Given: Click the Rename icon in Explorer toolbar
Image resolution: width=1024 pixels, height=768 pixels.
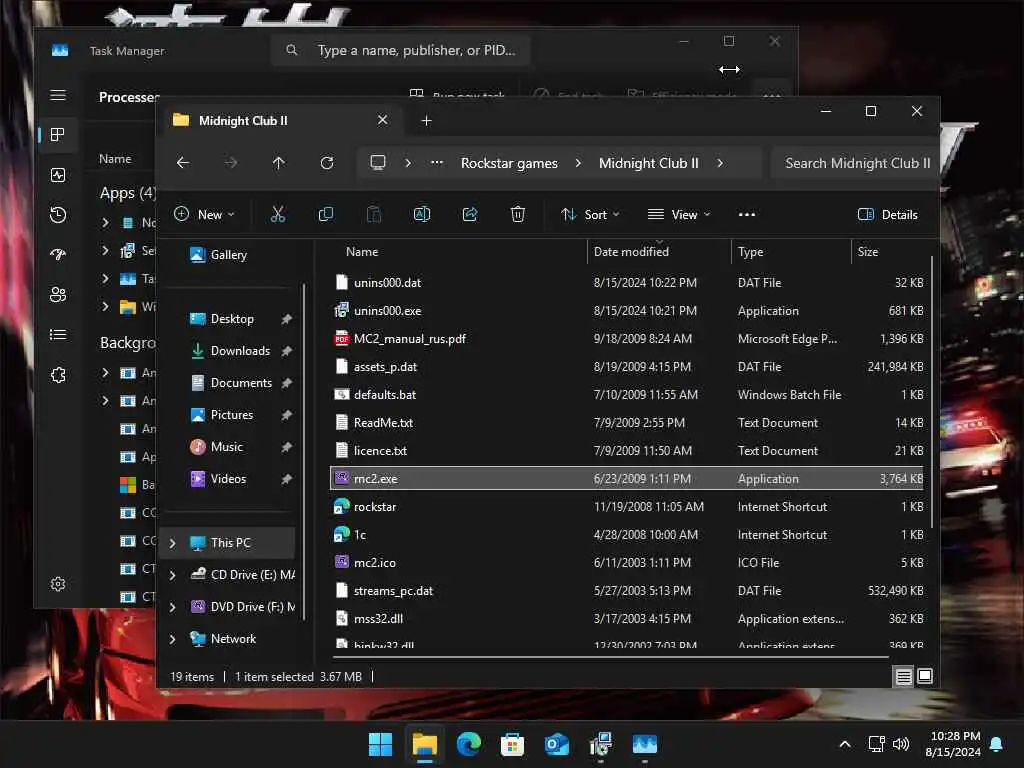Looking at the screenshot, I should (x=422, y=214).
